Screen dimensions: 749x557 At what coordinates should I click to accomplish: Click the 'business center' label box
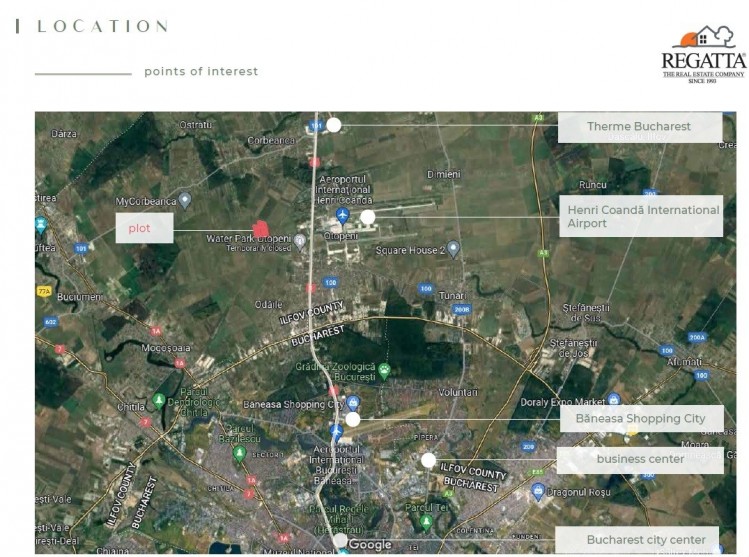640,460
